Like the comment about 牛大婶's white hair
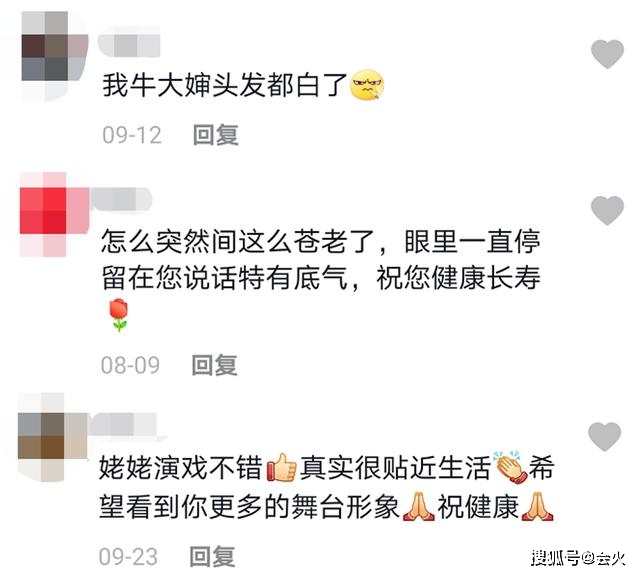This screenshot has width=640, height=575. pyautogui.click(x=607, y=54)
